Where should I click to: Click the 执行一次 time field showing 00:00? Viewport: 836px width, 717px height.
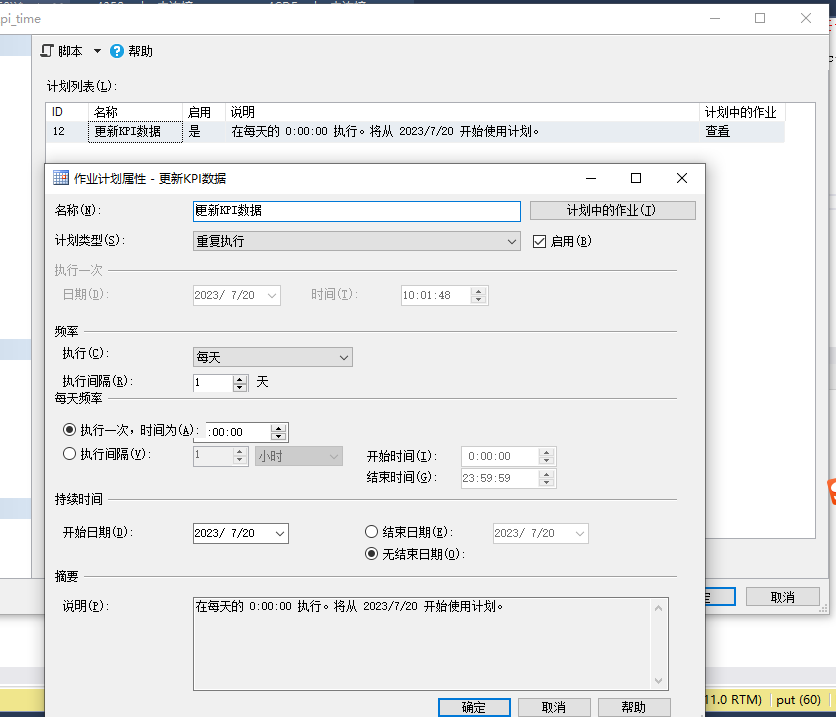[x=238, y=432]
